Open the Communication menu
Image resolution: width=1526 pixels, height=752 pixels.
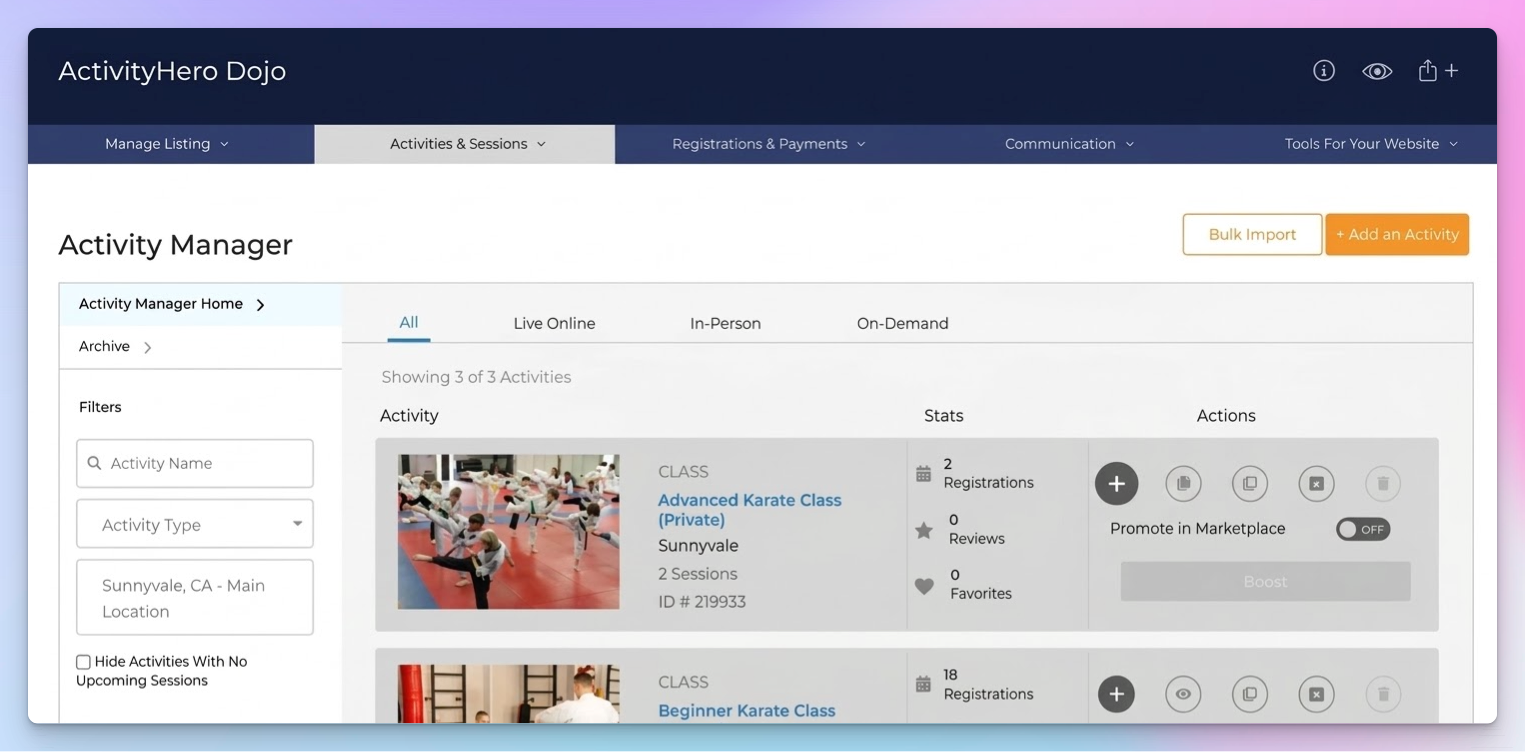tap(1069, 144)
